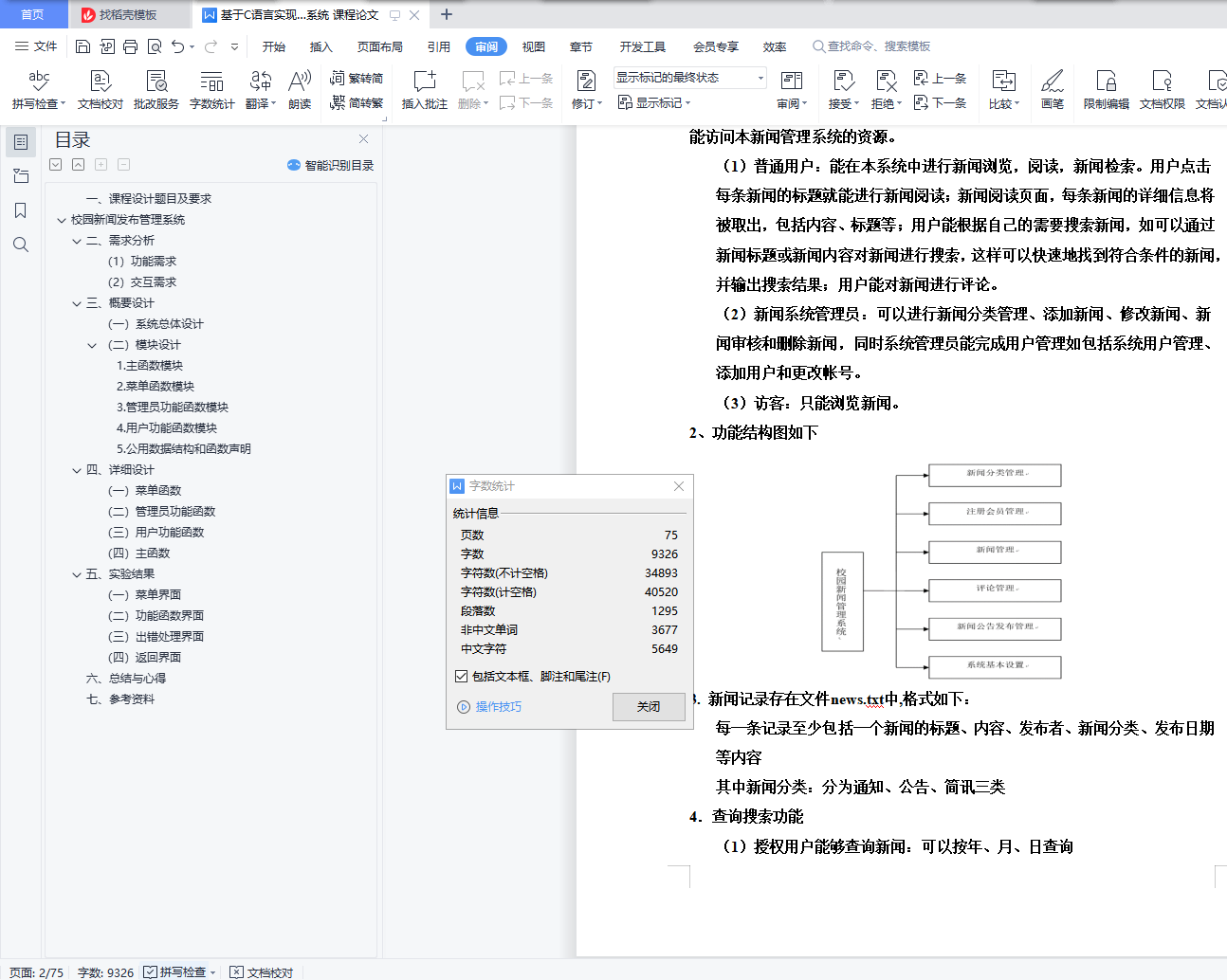The width and height of the screenshot is (1227, 980).
Task: Click 智能识别目录 in outline panel
Action: 330,165
